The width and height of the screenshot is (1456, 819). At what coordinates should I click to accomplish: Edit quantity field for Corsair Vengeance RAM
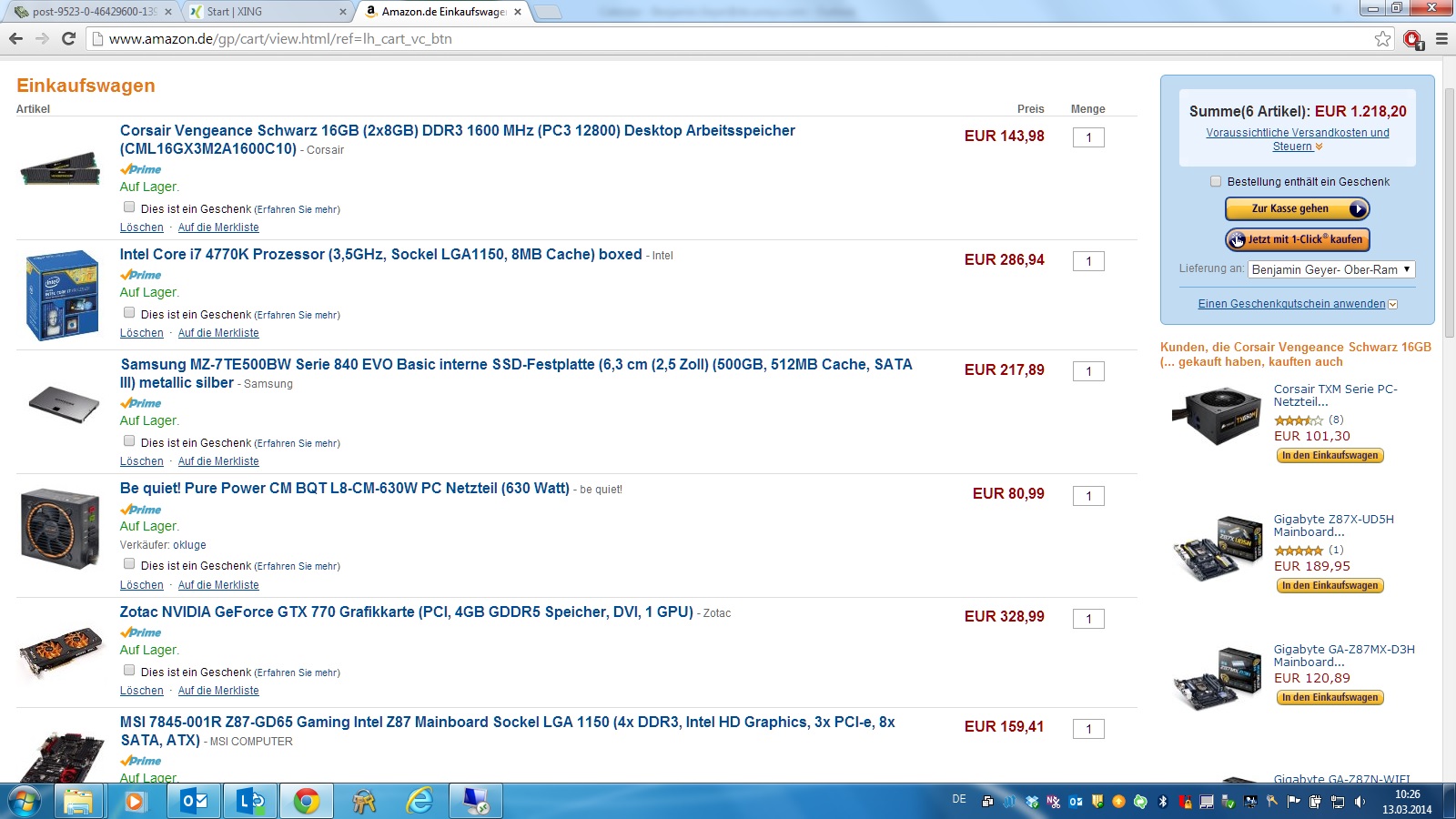[x=1088, y=137]
